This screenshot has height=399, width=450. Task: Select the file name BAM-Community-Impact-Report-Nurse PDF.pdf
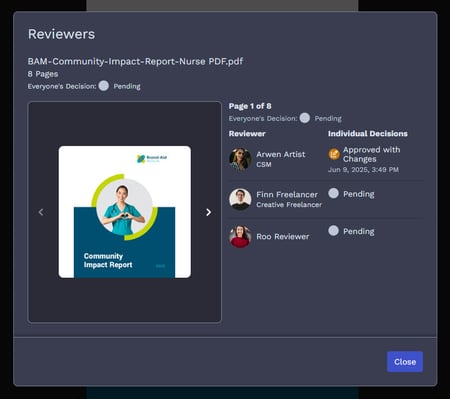pos(135,61)
